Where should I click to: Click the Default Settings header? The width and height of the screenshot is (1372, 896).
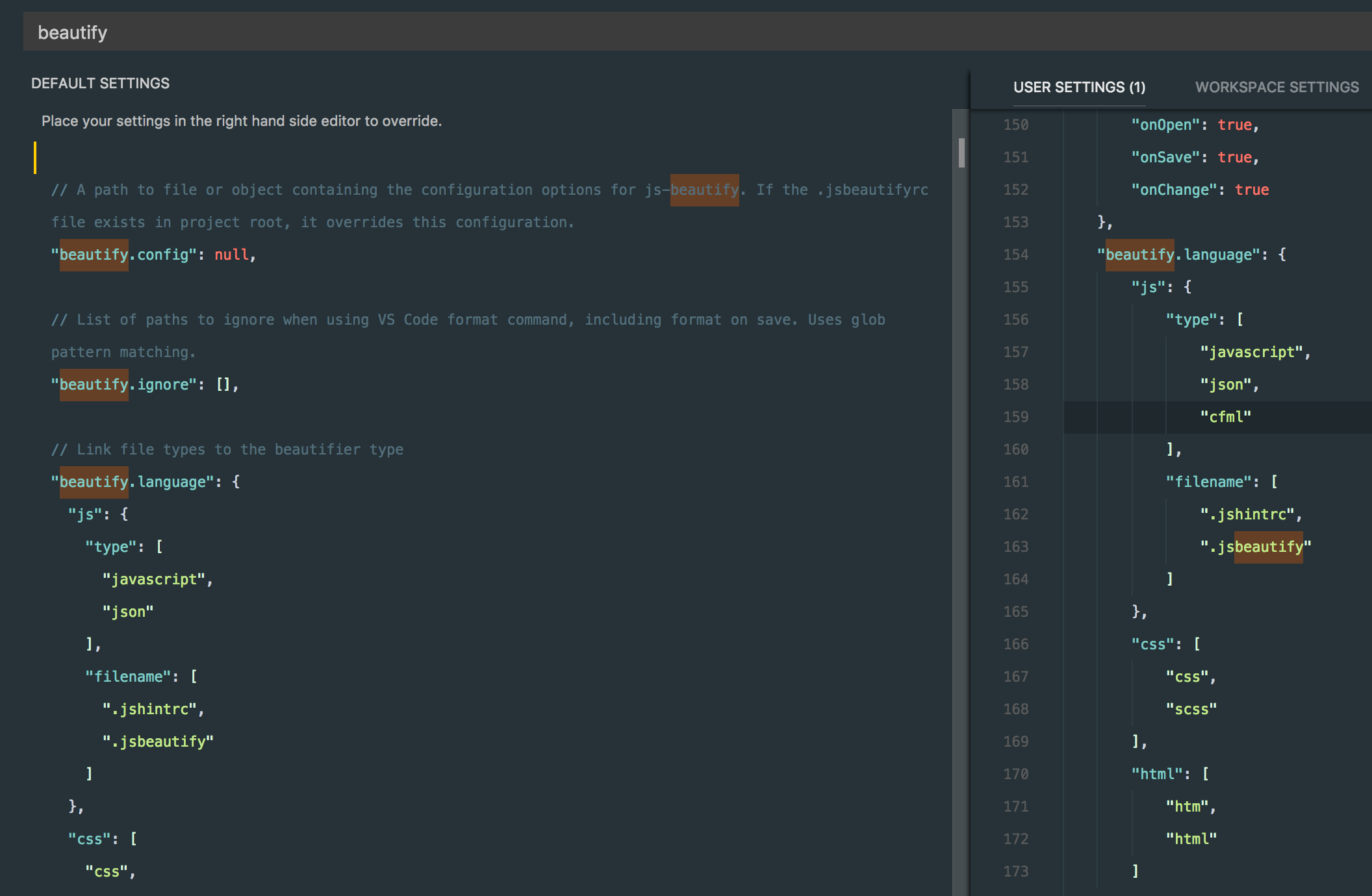(x=100, y=83)
